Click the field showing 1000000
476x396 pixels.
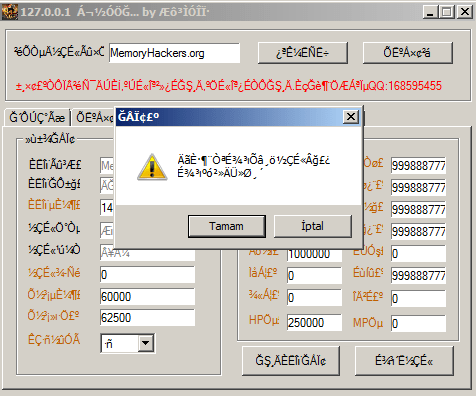314,254
